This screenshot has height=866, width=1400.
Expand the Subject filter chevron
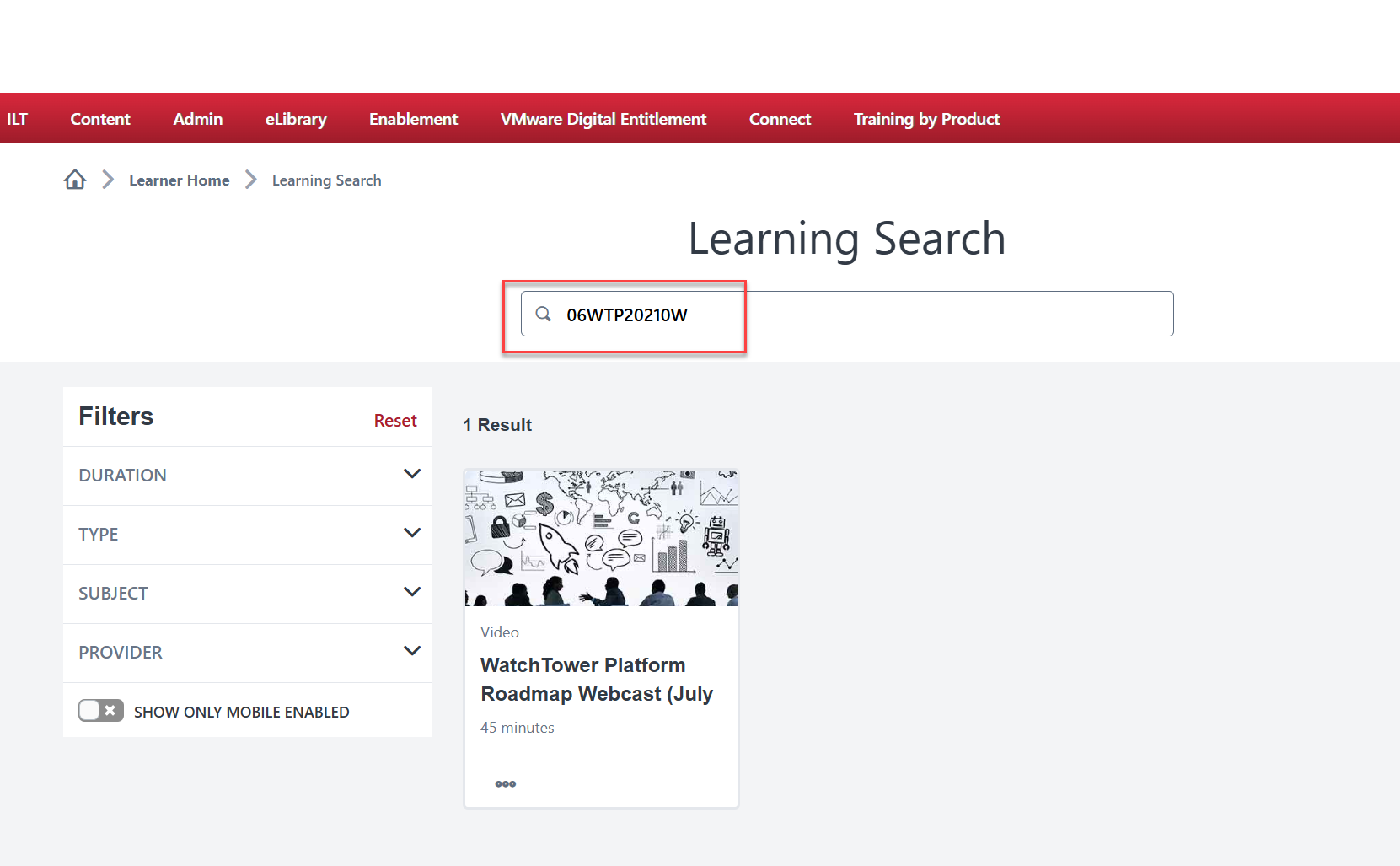412,592
